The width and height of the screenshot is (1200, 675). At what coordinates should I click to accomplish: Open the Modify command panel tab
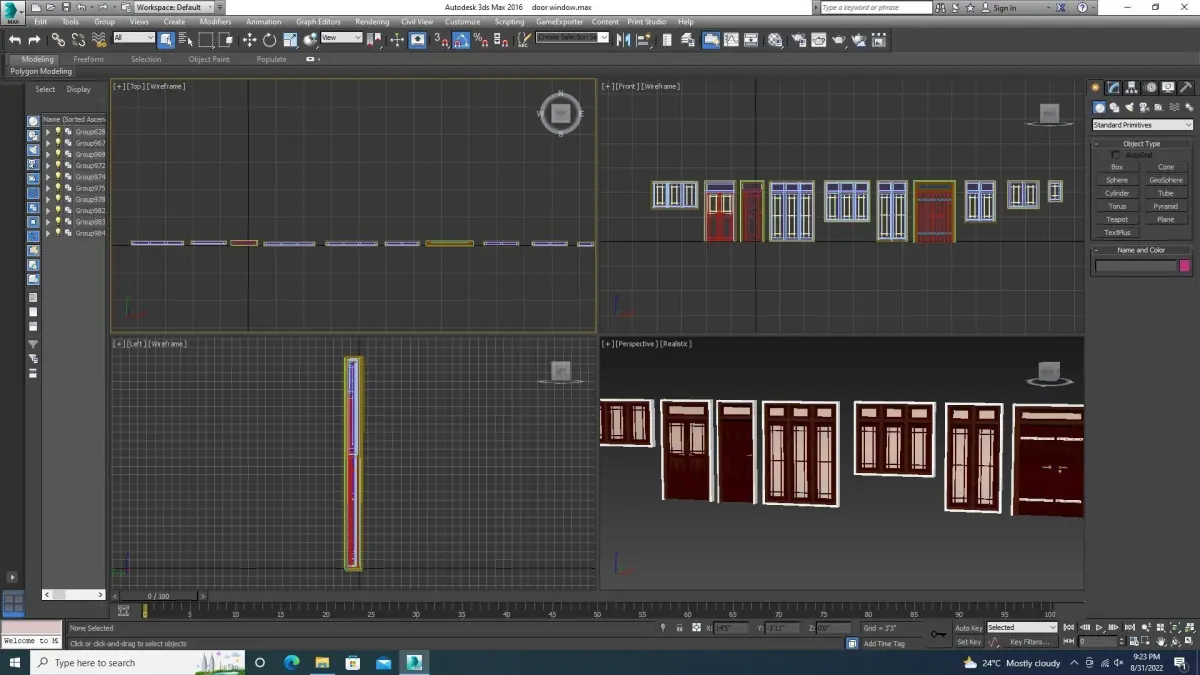click(1114, 88)
